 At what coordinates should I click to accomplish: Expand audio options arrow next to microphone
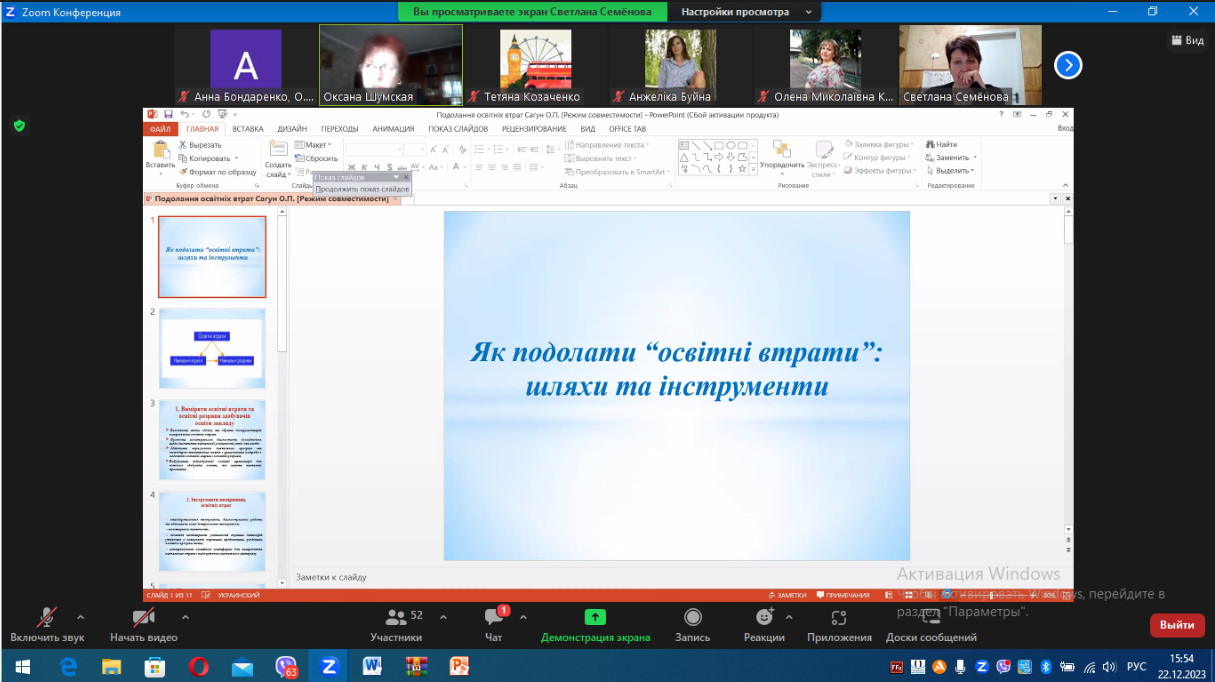coord(81,617)
